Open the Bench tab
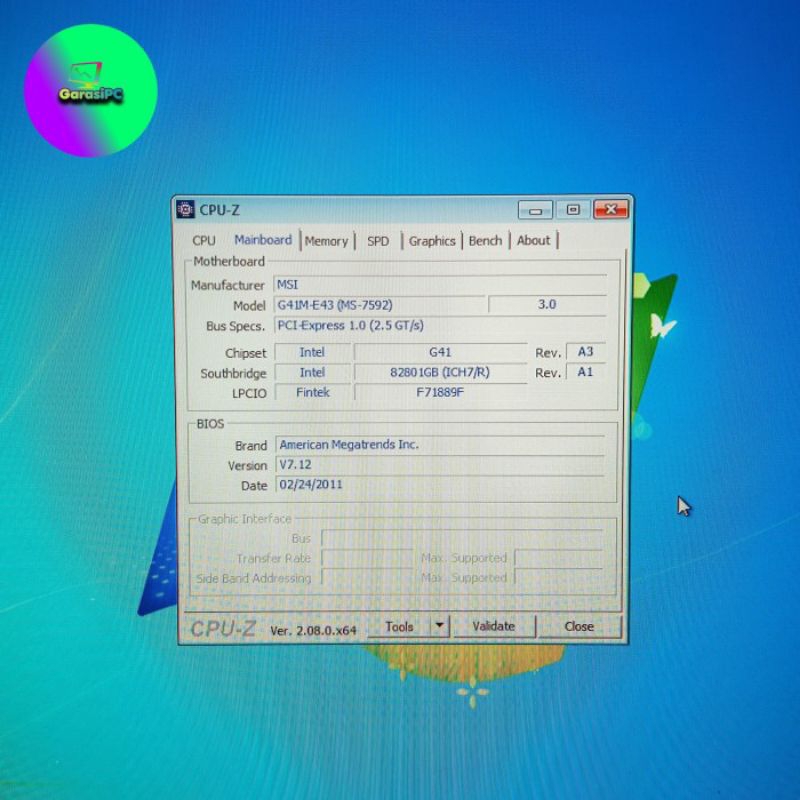Viewport: 800px width, 800px height. click(x=485, y=241)
